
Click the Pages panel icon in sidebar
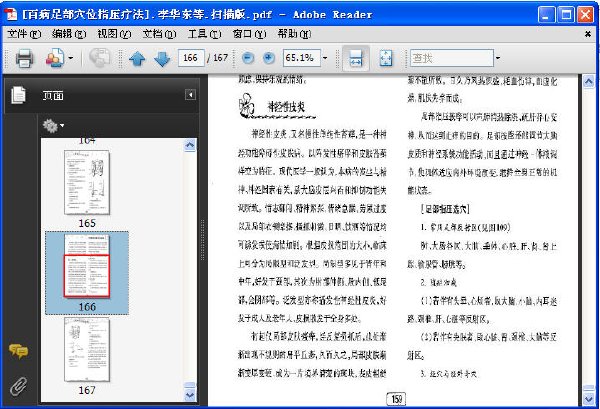tap(18, 95)
